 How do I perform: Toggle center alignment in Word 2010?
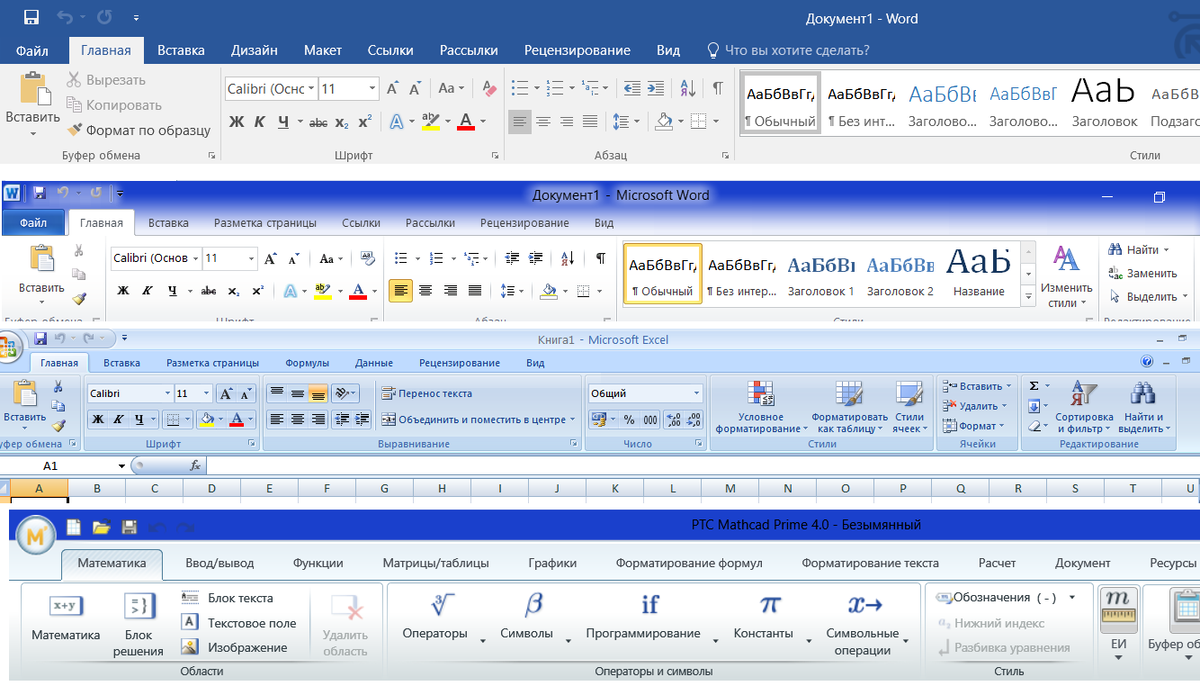click(425, 291)
